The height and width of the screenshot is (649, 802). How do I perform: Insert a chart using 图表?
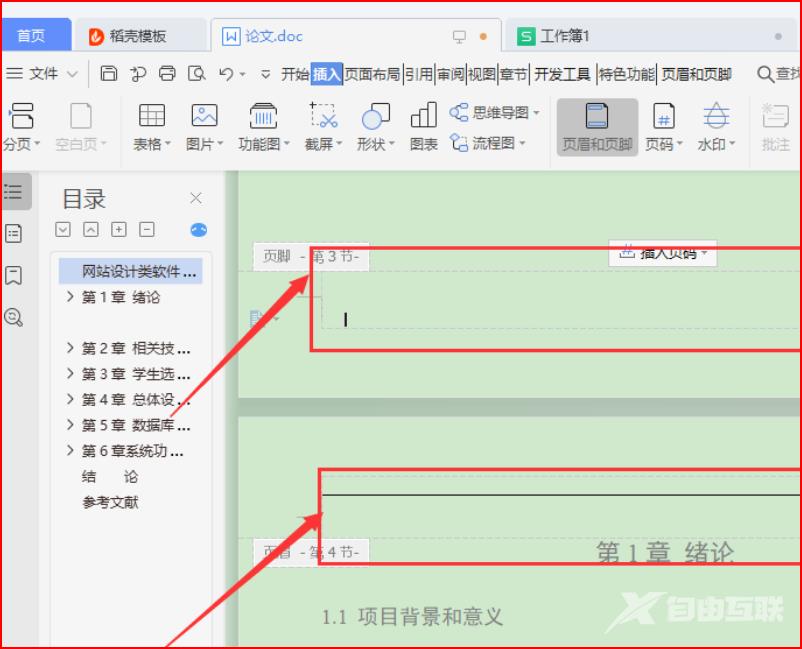[424, 127]
